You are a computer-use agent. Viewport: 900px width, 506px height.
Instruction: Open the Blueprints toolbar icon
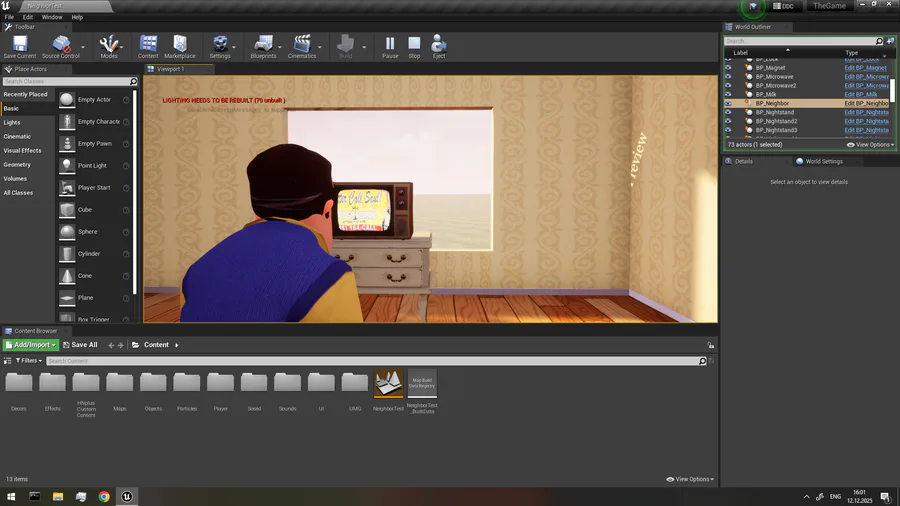[x=263, y=46]
